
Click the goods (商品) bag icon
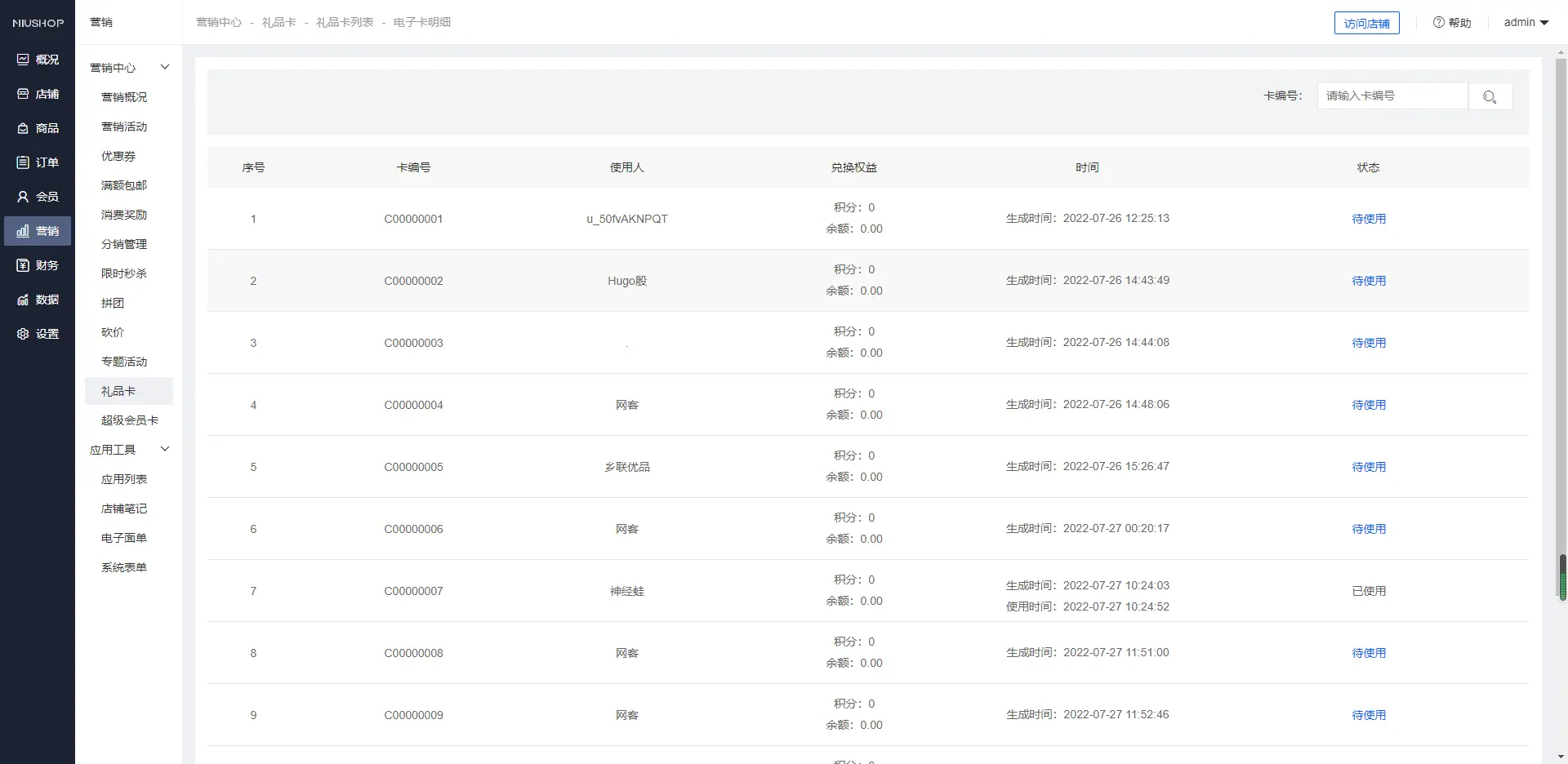pos(23,128)
